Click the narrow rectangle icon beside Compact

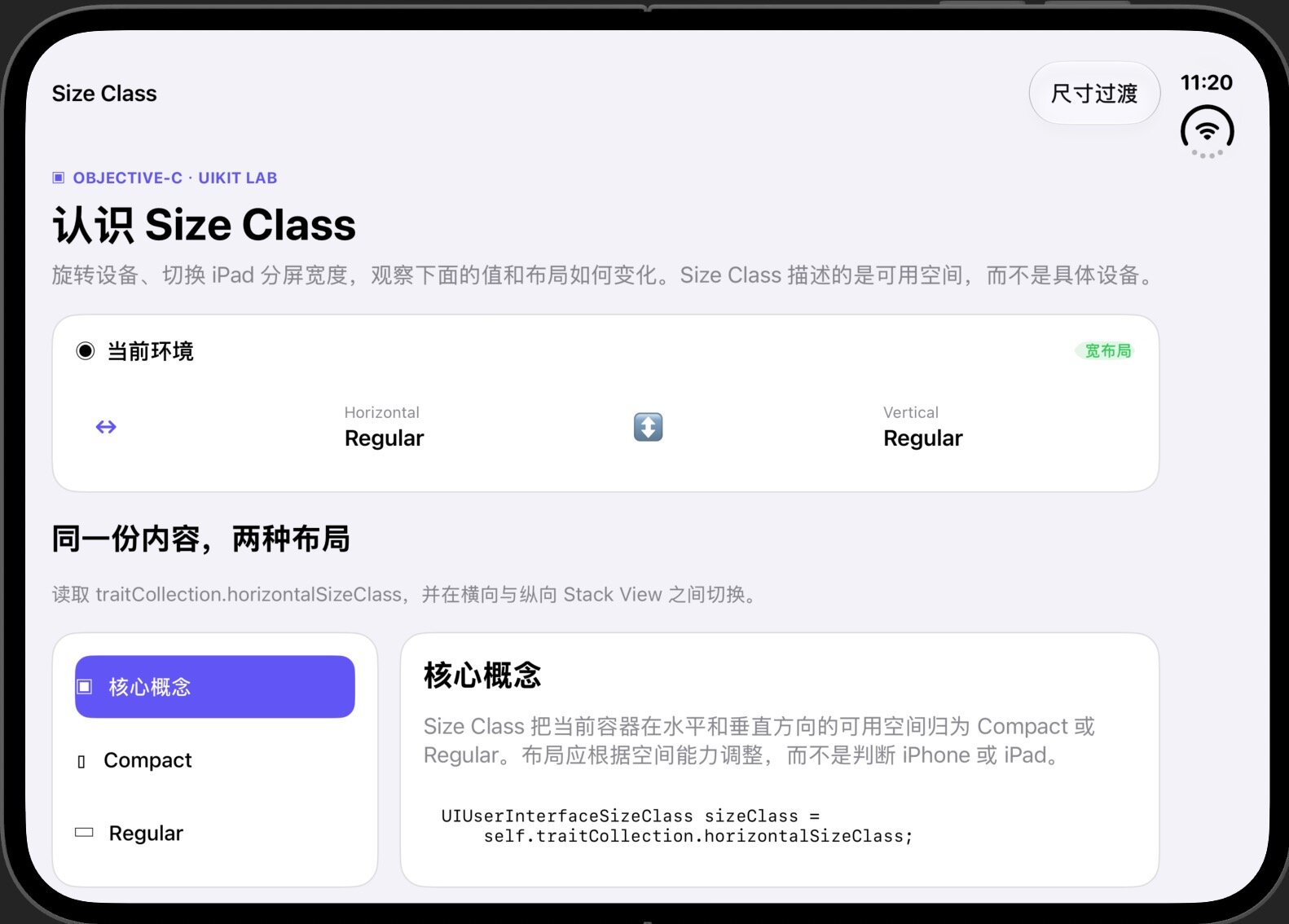[x=81, y=762]
